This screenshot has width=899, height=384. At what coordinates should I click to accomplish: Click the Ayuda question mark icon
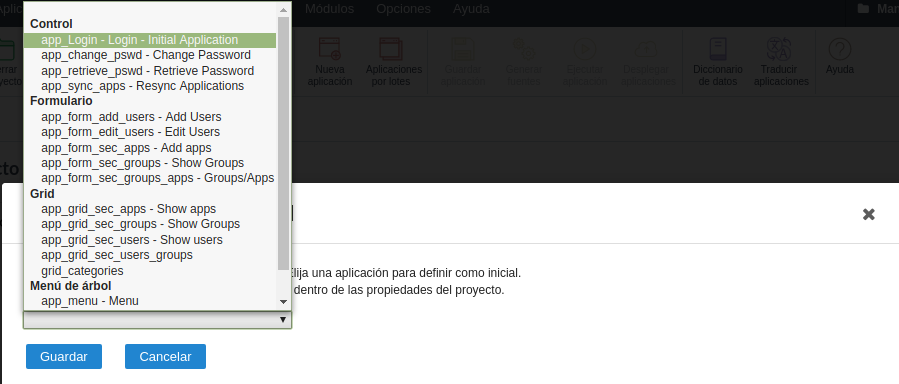pos(839,50)
